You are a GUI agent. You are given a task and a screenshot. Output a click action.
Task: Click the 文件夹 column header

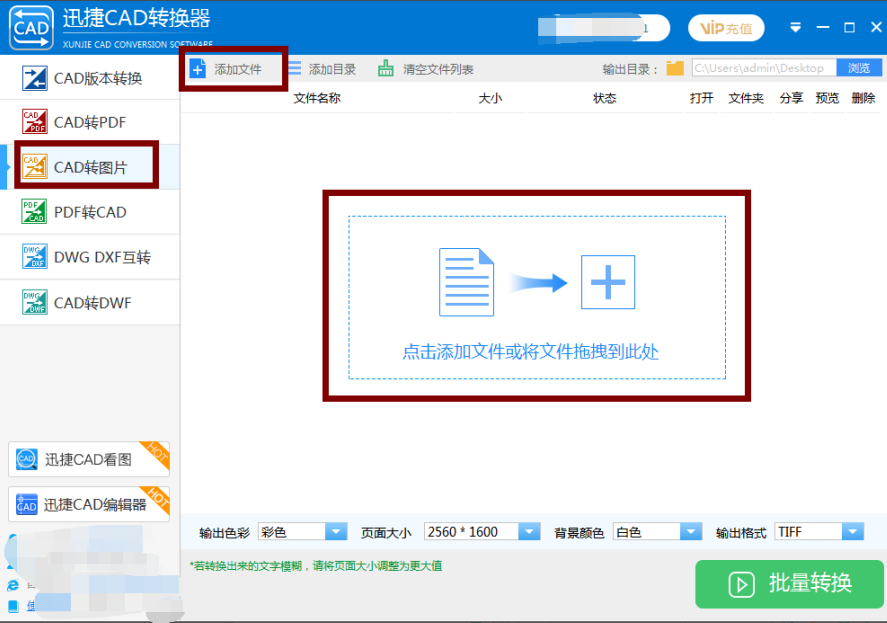pos(746,98)
